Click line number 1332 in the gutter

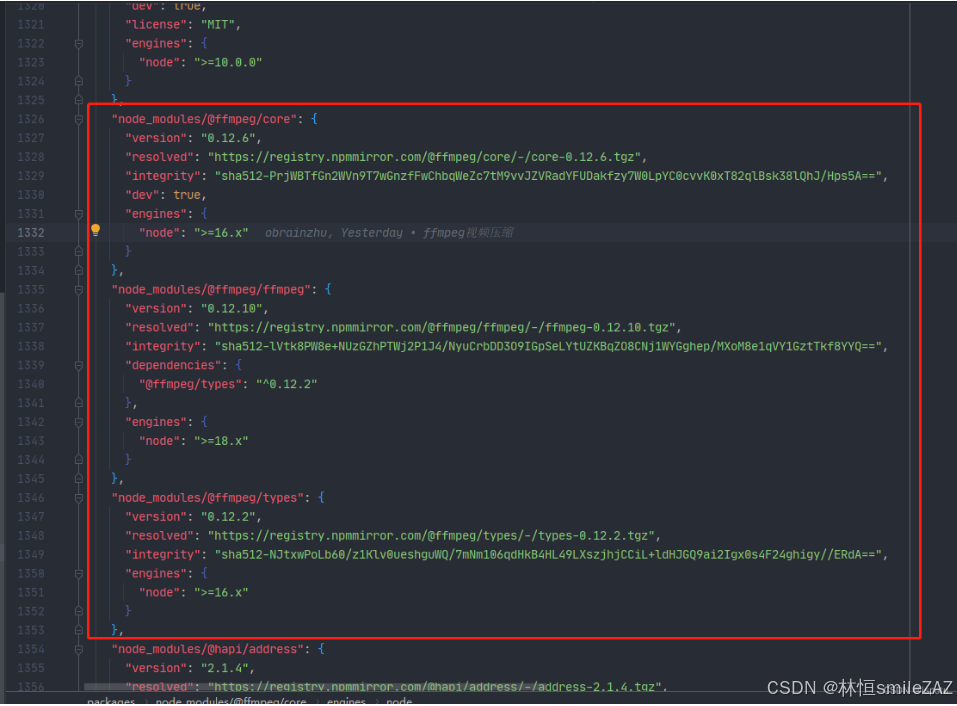coord(31,233)
